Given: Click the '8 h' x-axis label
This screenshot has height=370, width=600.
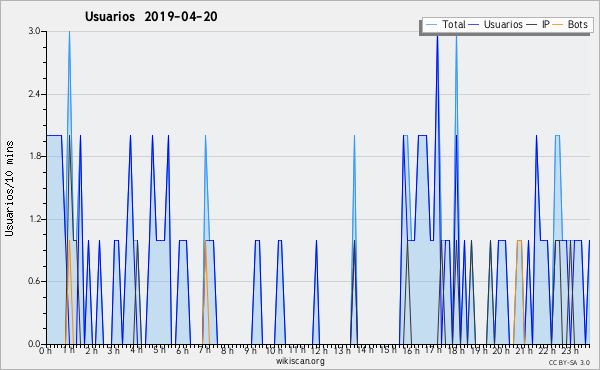Looking at the screenshot, I should [227, 350].
